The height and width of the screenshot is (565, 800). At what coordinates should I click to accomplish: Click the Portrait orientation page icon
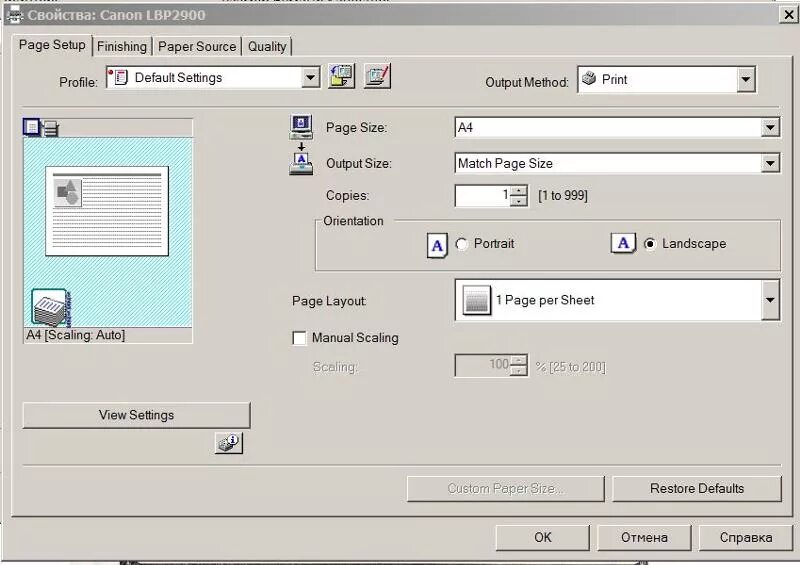(x=437, y=245)
